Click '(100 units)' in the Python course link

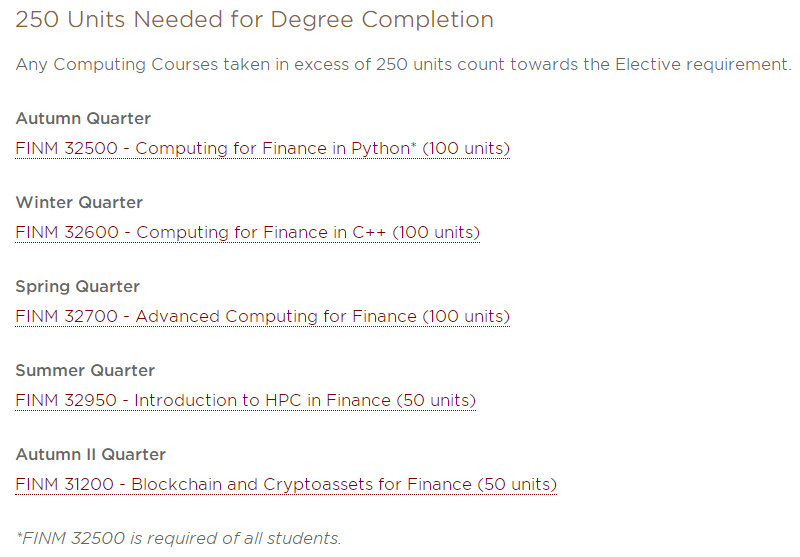click(x=466, y=148)
